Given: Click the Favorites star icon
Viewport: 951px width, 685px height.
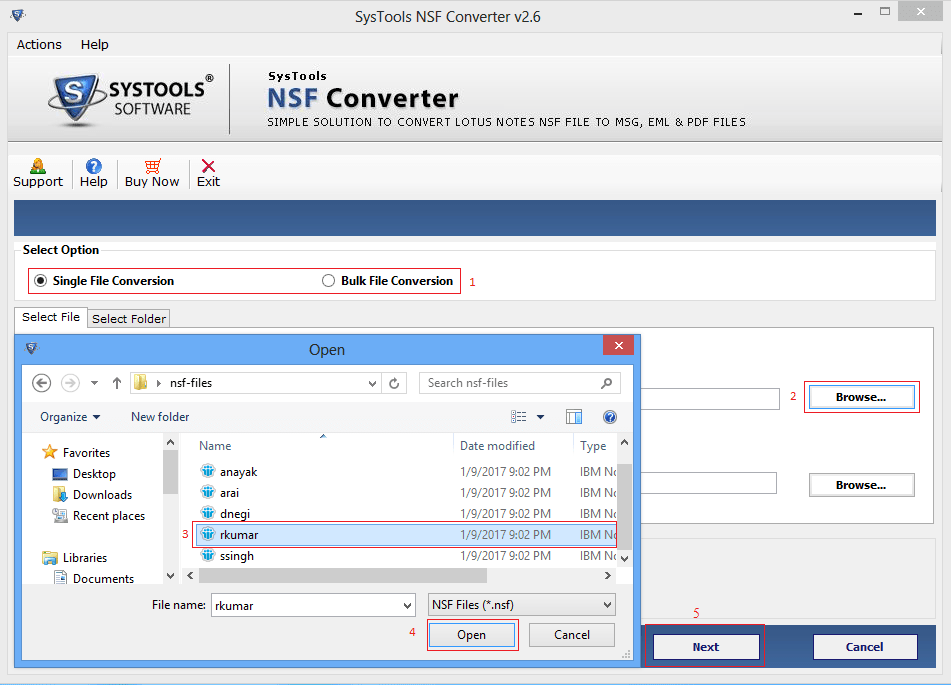Looking at the screenshot, I should pos(49,452).
